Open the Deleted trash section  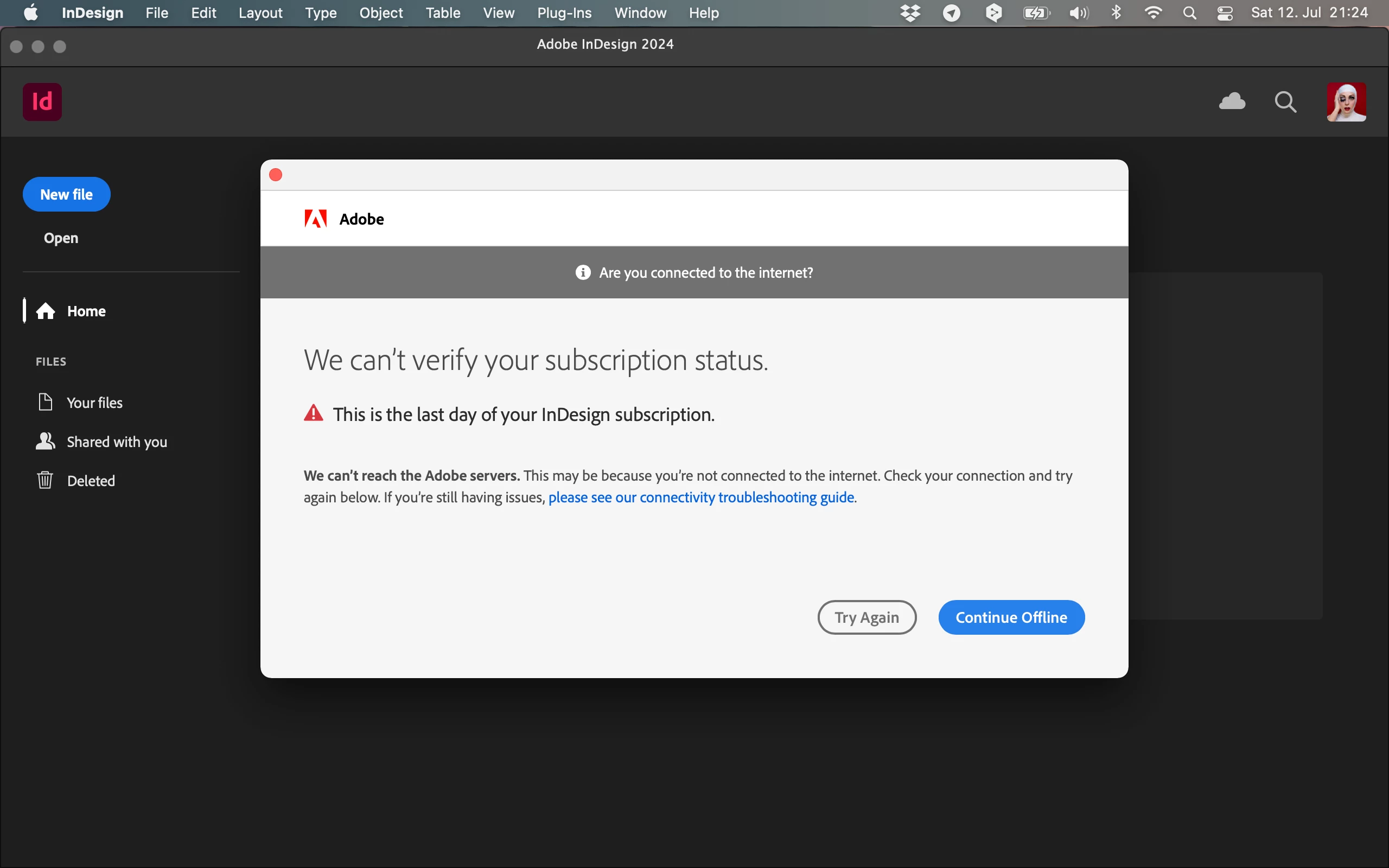tap(91, 481)
